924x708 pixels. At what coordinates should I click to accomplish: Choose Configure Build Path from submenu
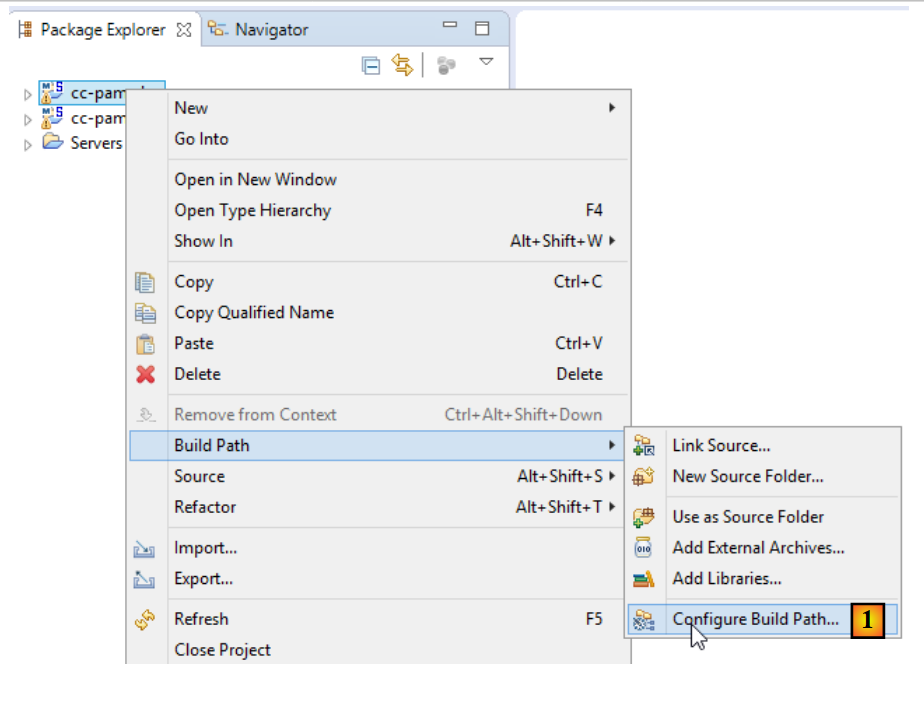(x=755, y=619)
